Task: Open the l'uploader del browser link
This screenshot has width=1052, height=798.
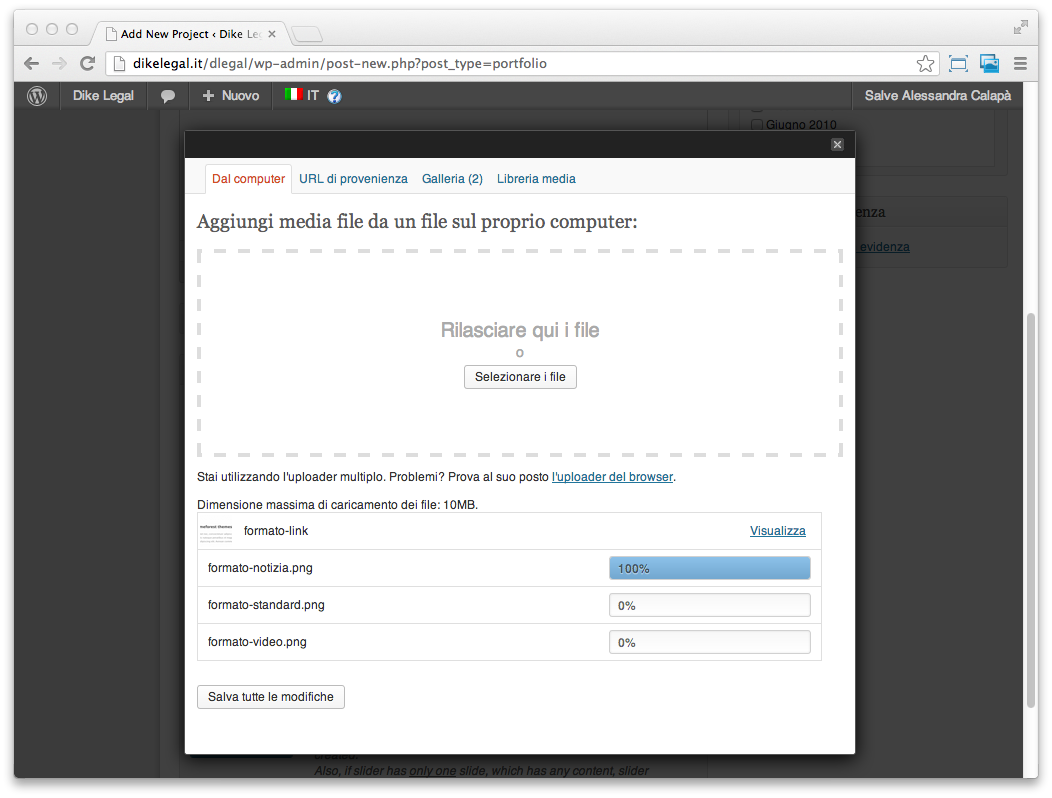Action: tap(612, 477)
